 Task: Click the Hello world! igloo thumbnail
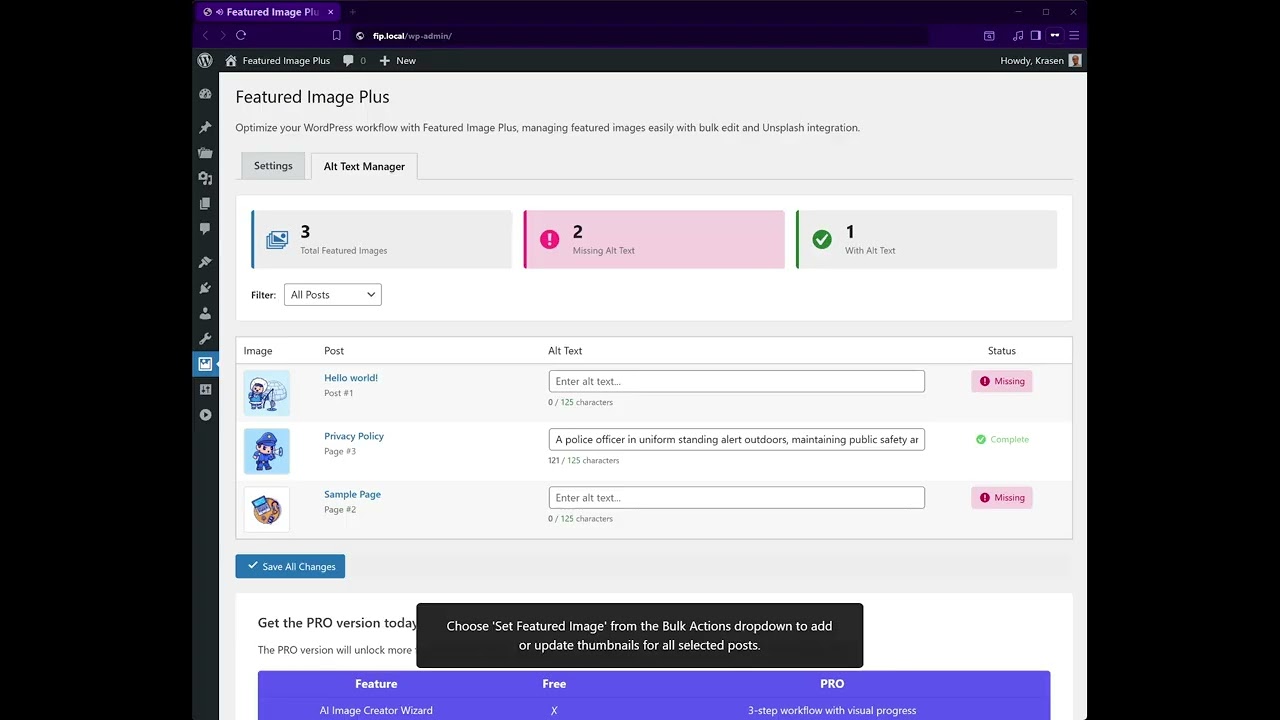267,393
